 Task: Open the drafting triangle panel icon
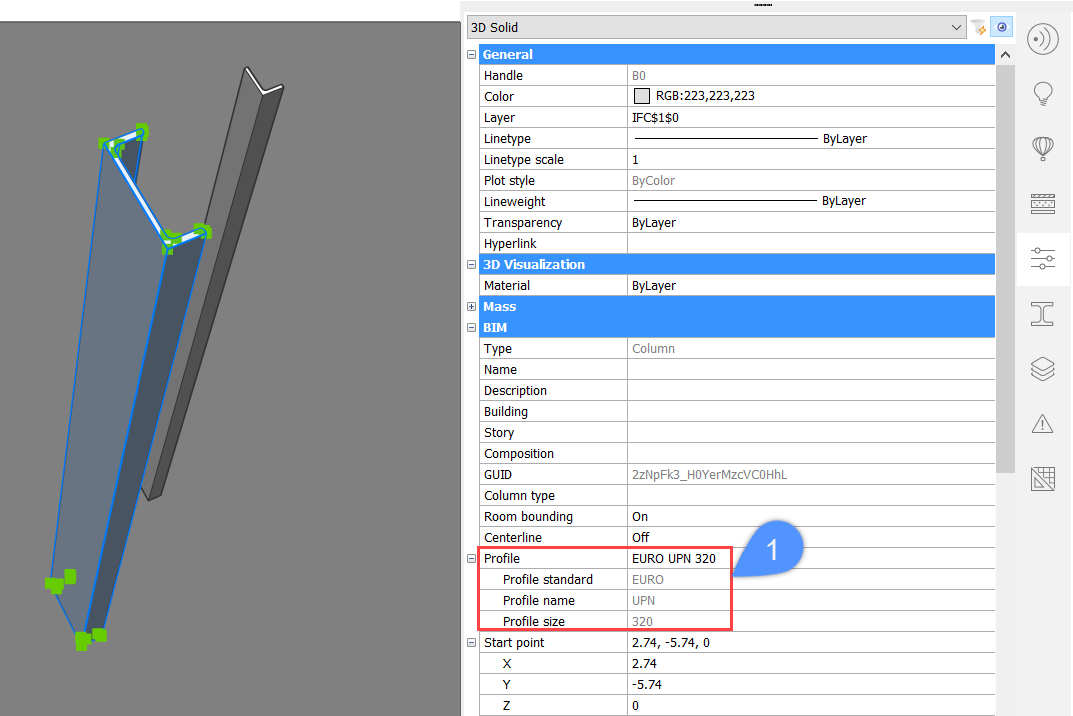pos(1043,479)
